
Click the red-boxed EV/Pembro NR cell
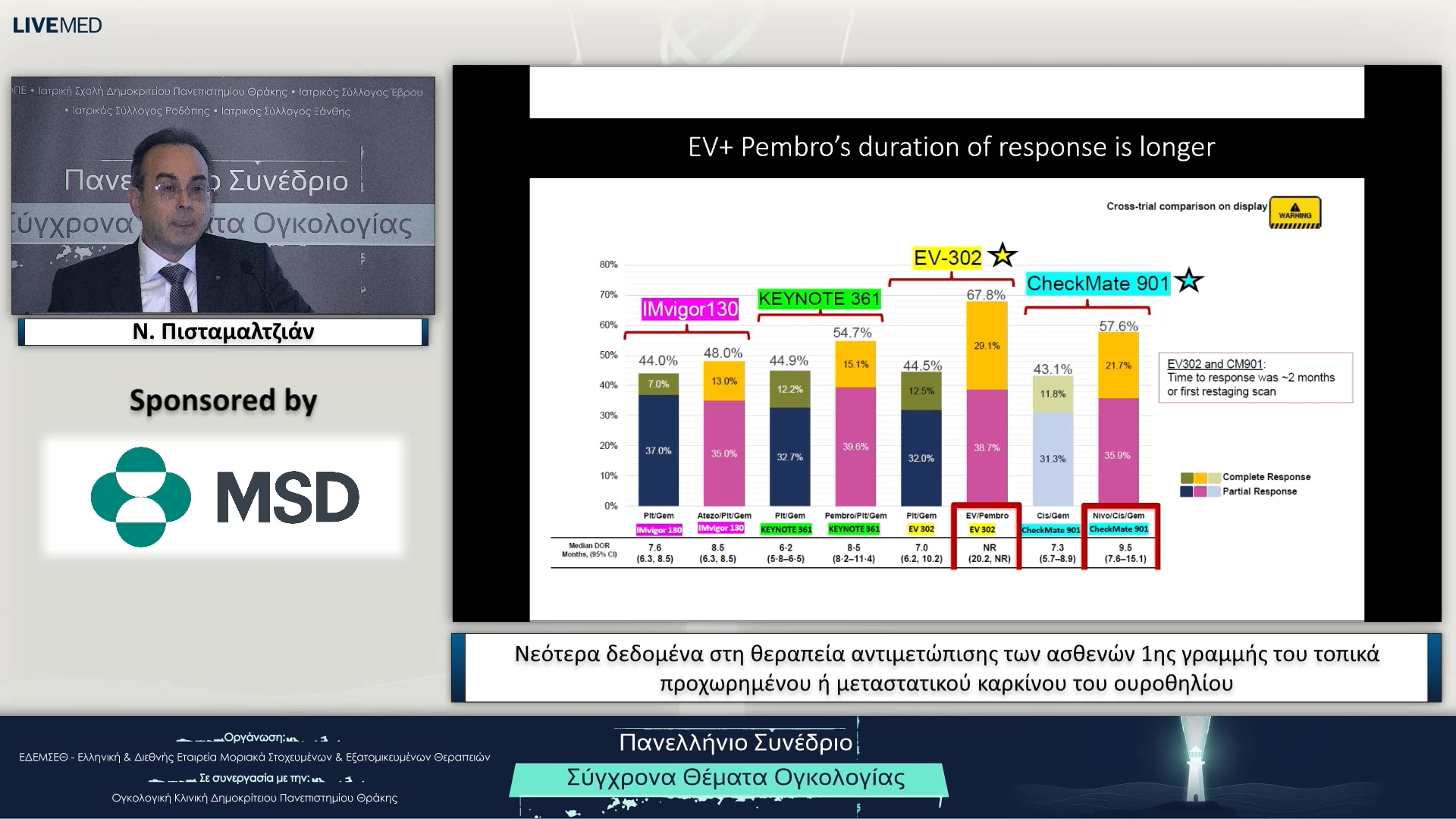coord(989,552)
